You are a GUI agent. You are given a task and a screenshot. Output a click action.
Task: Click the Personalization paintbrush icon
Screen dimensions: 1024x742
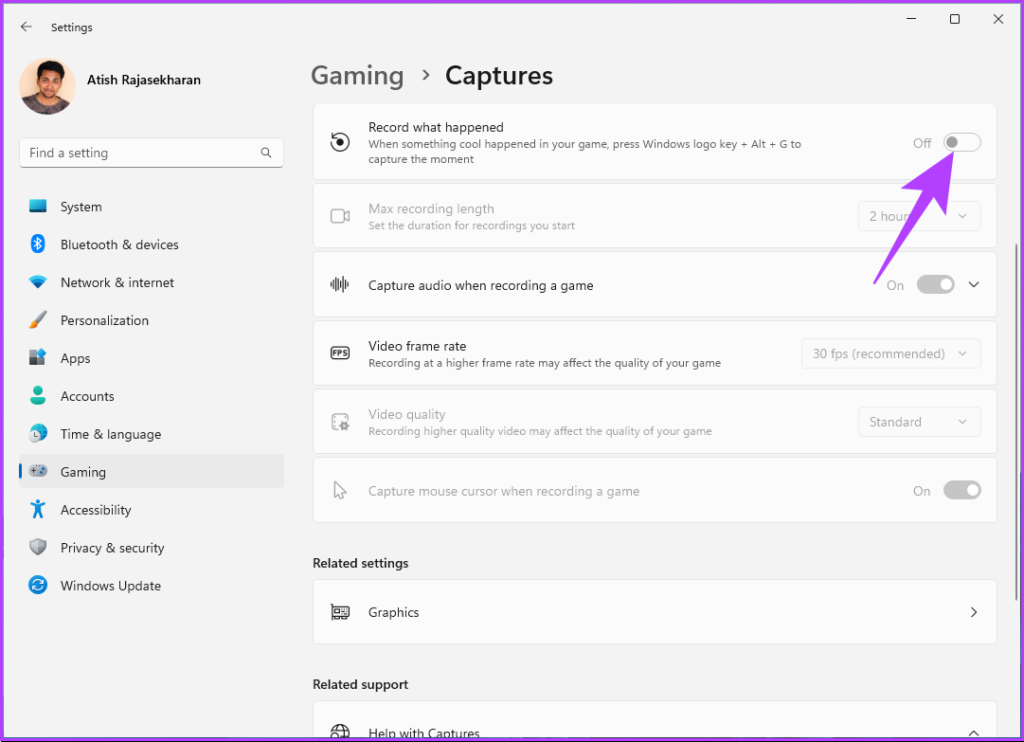point(38,321)
